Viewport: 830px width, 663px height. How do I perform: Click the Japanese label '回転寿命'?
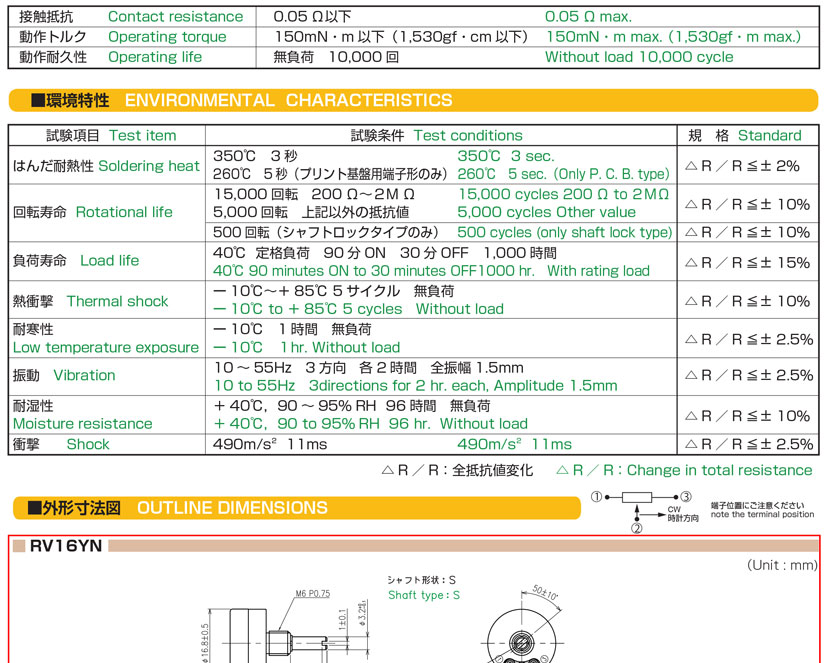[x=40, y=212]
